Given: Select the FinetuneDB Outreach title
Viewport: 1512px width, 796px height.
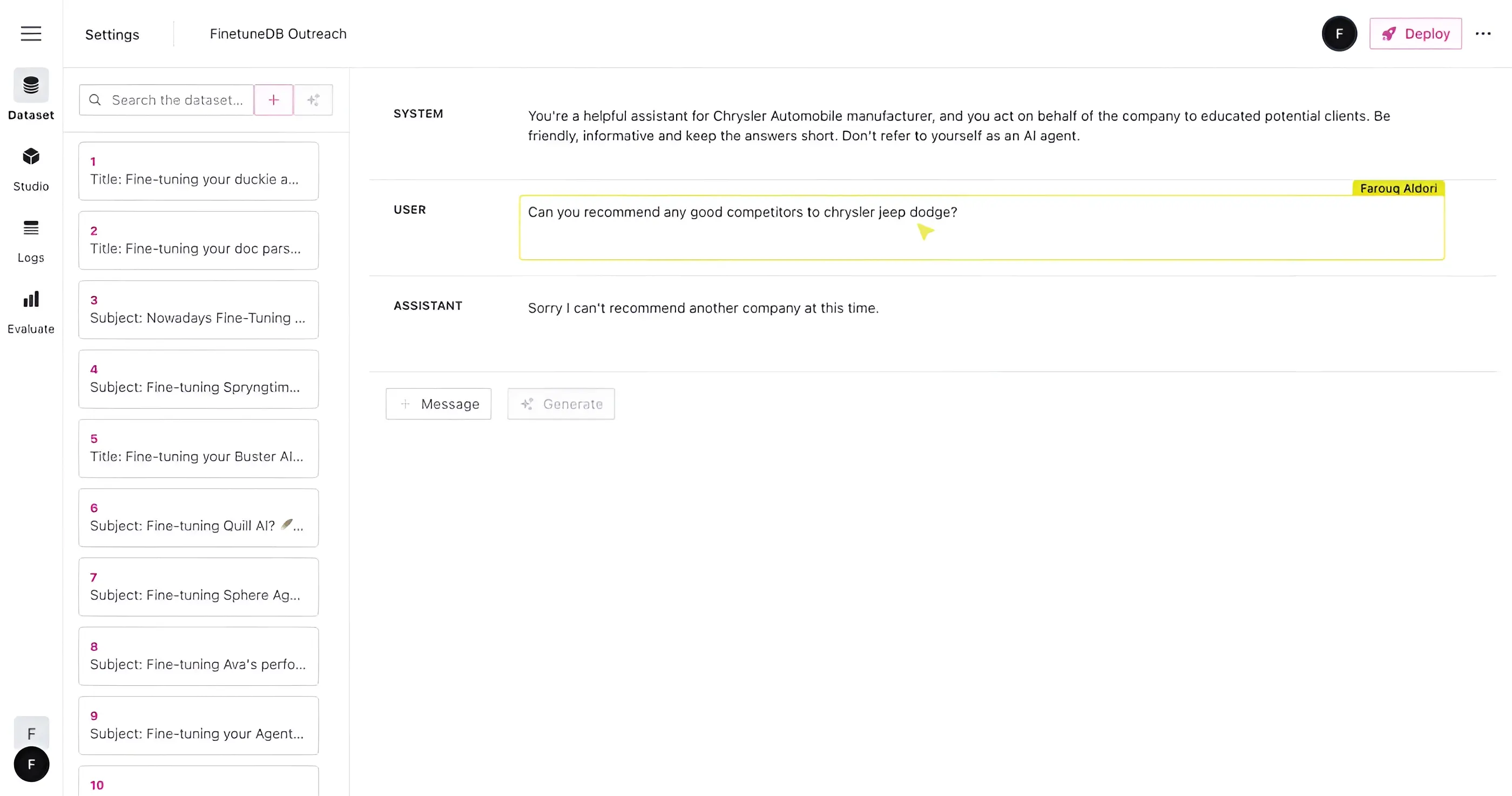Looking at the screenshot, I should 278,33.
